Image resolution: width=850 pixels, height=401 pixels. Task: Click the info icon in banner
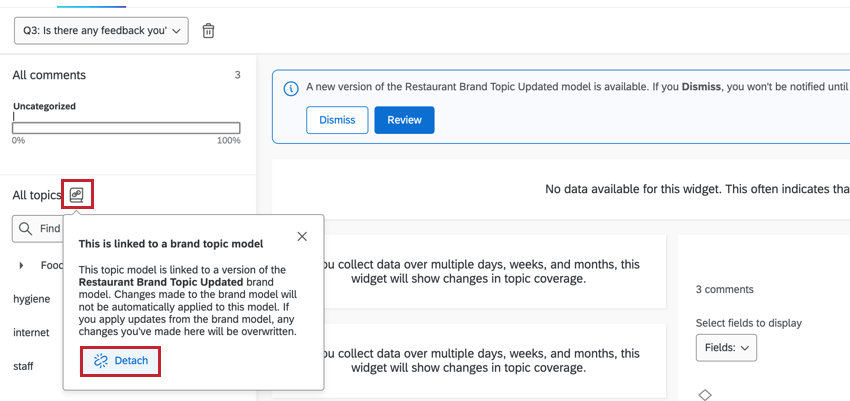[x=291, y=88]
